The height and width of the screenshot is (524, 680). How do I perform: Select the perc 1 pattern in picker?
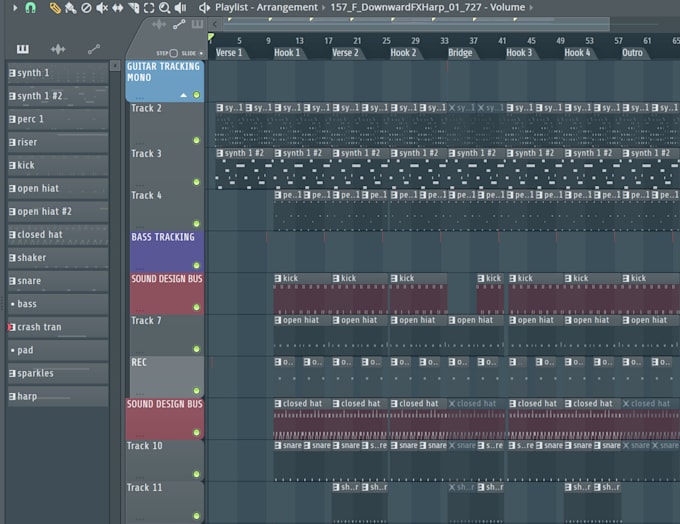click(x=58, y=119)
